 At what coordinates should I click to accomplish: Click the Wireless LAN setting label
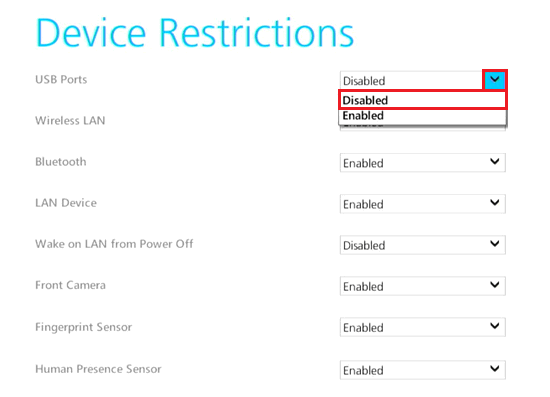pos(70,121)
